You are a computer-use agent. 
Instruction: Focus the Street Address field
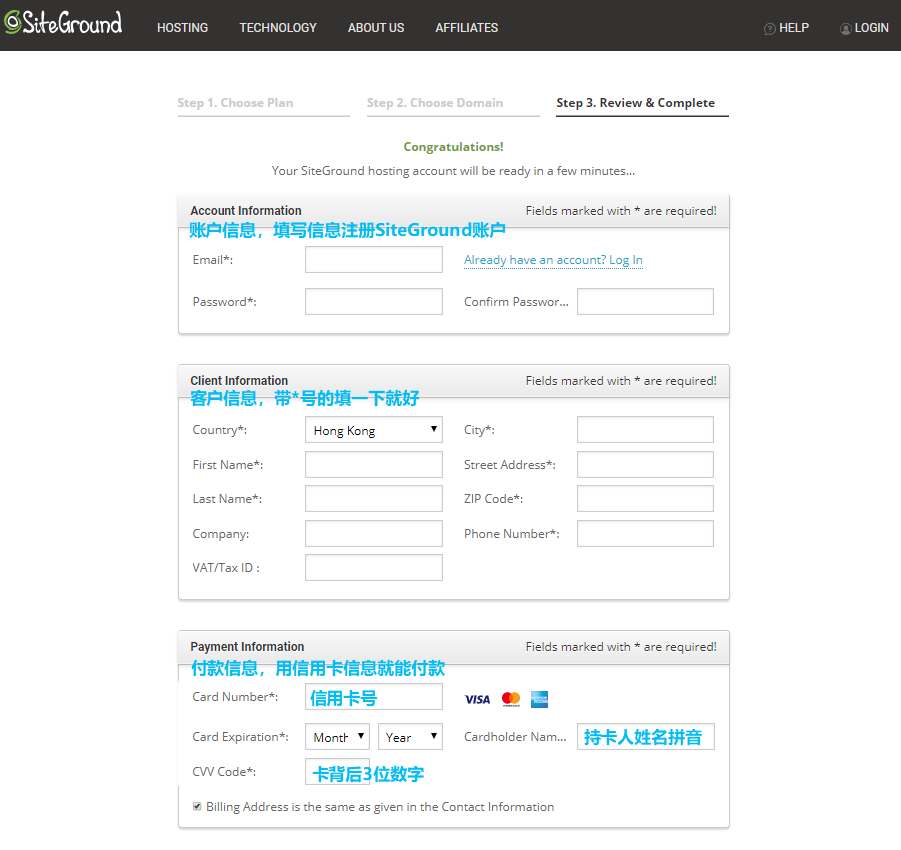point(645,464)
